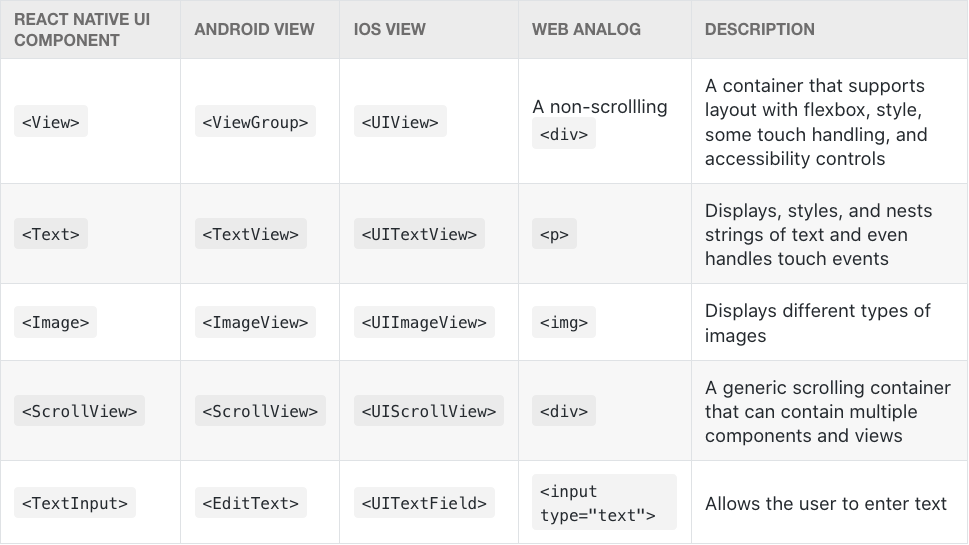969x545 pixels.
Task: Click the "Android View" column header
Action: coord(254,29)
